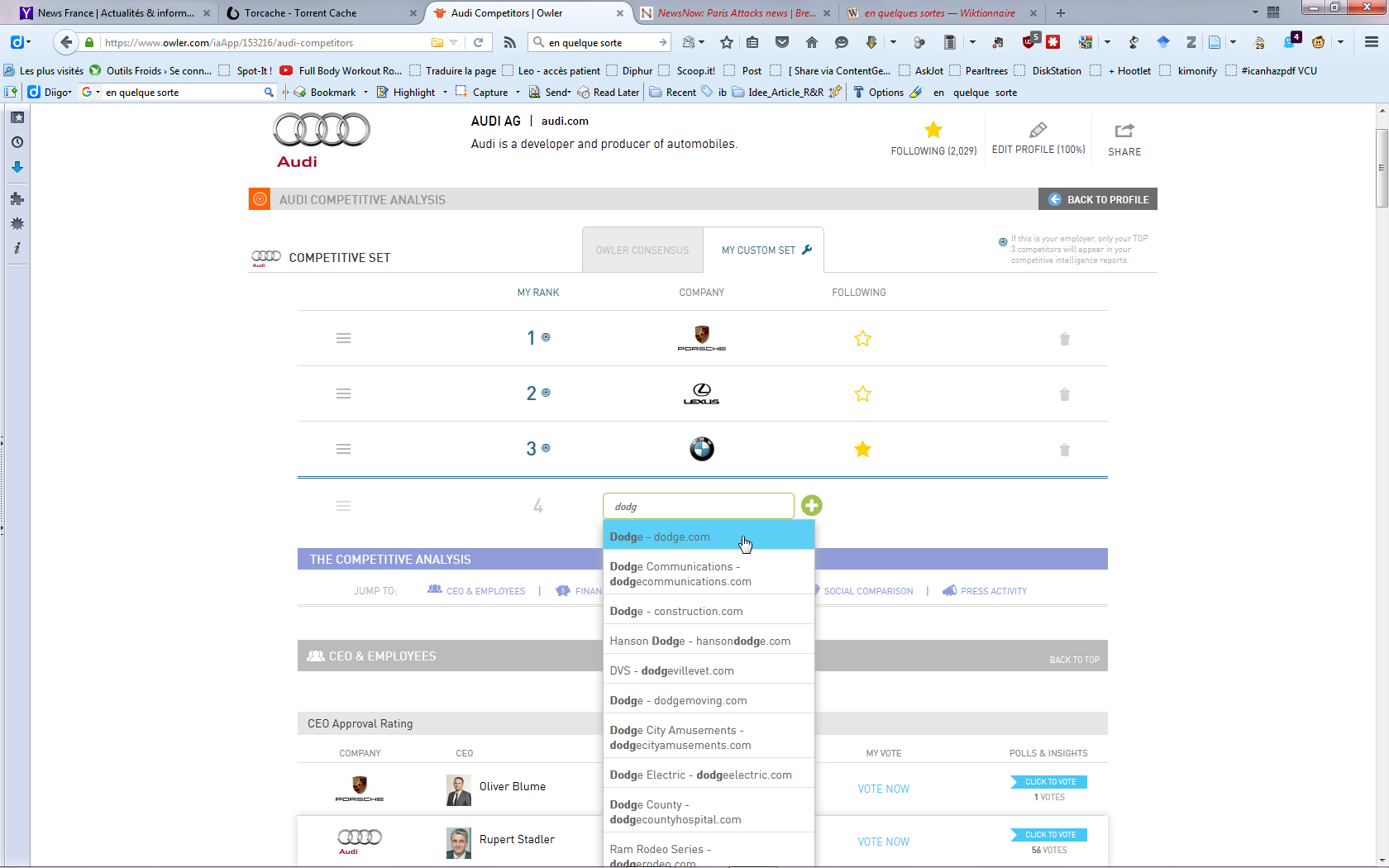The width and height of the screenshot is (1389, 868).
Task: Open audi.com website link
Action: (x=565, y=121)
